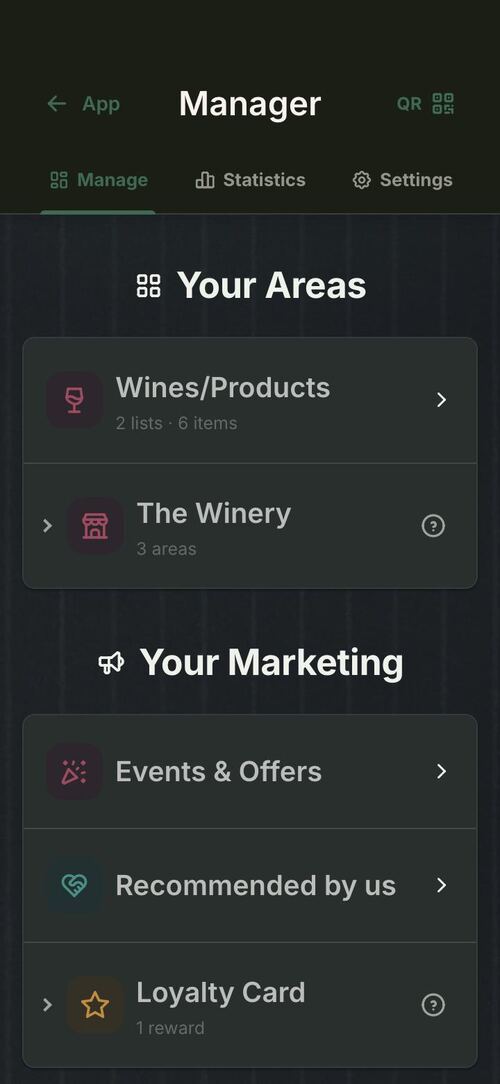Expand the Loyalty Card chevron
The height and width of the screenshot is (1084, 500).
(47, 1005)
